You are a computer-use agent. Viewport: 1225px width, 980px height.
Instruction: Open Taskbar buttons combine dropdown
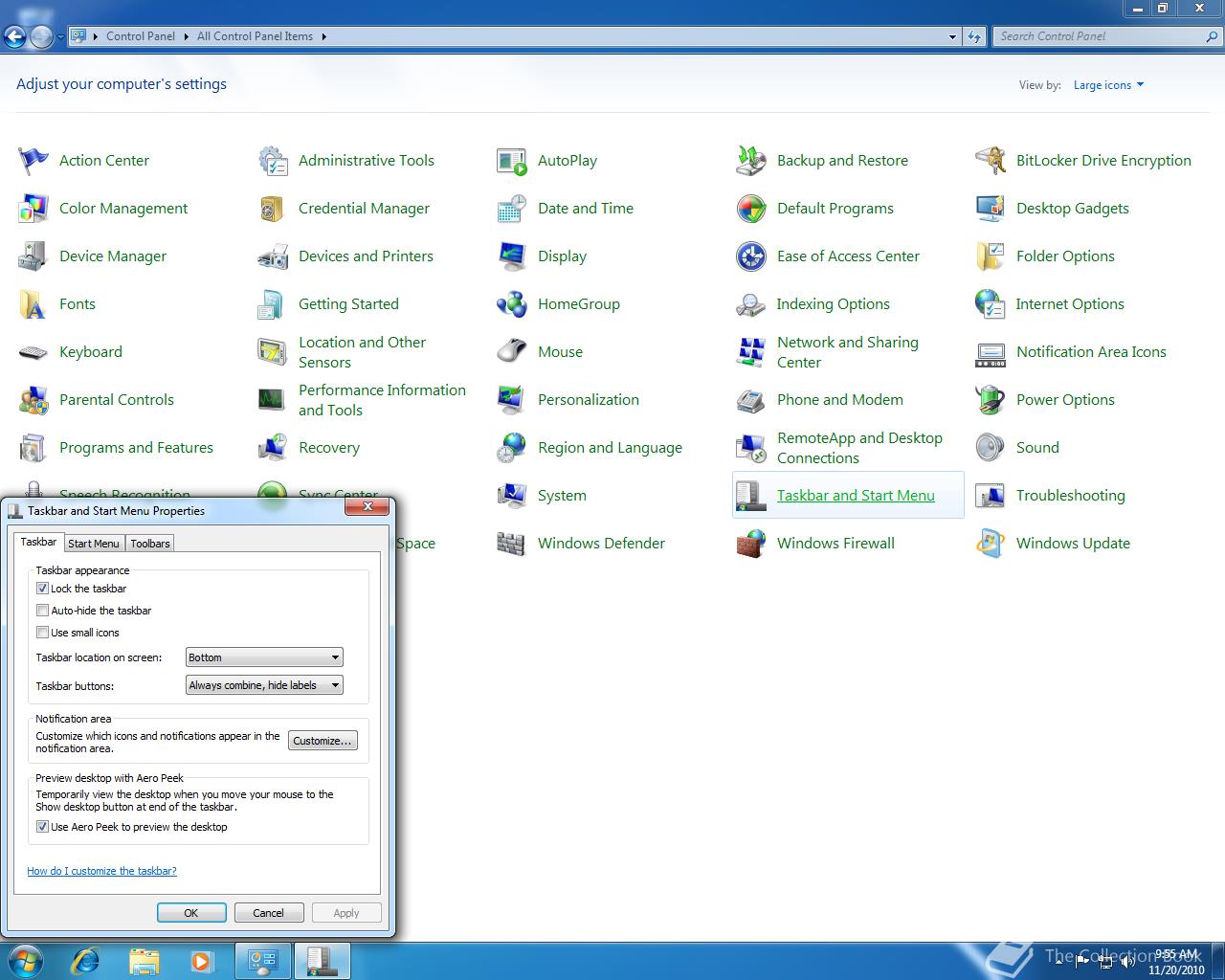(x=264, y=685)
